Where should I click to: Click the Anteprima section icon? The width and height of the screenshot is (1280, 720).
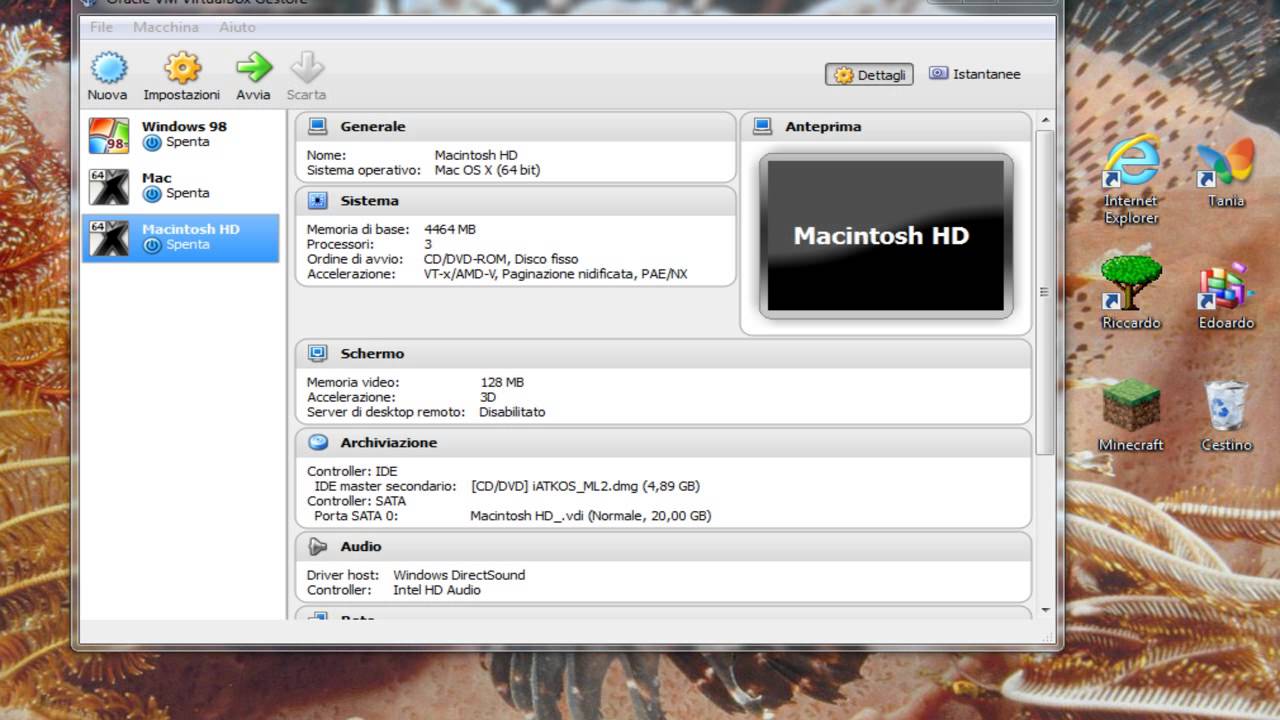762,126
